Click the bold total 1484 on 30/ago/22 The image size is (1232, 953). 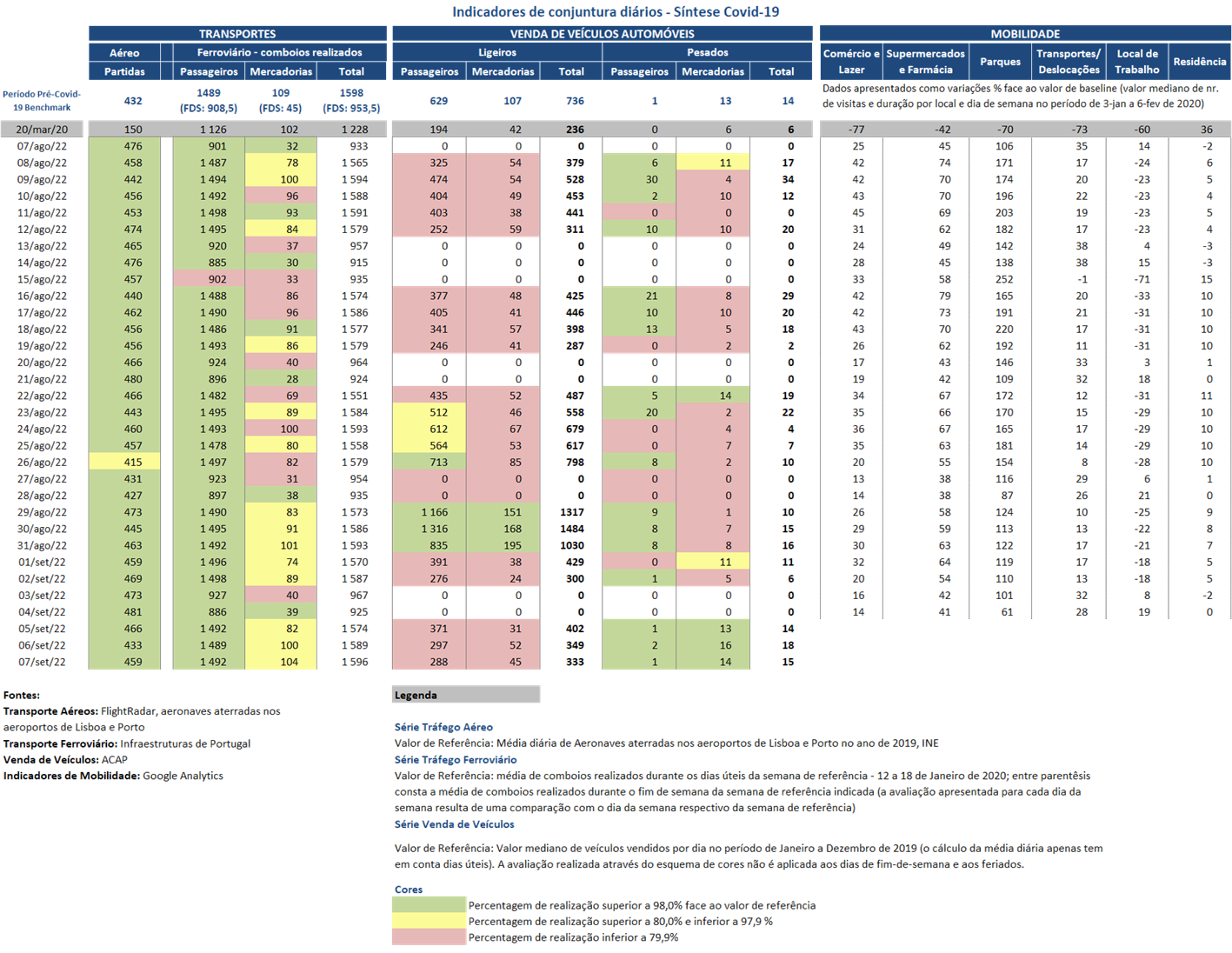pos(571,529)
